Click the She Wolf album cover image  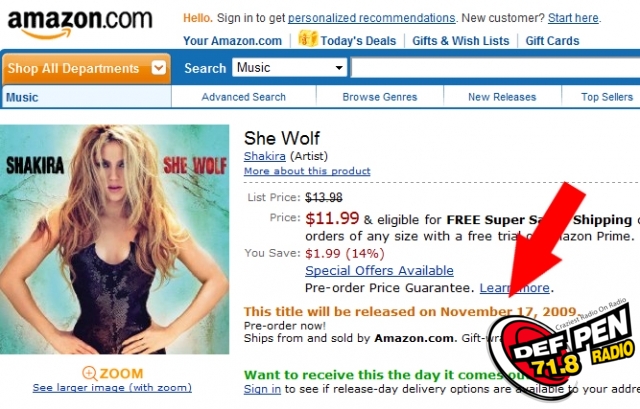114,239
